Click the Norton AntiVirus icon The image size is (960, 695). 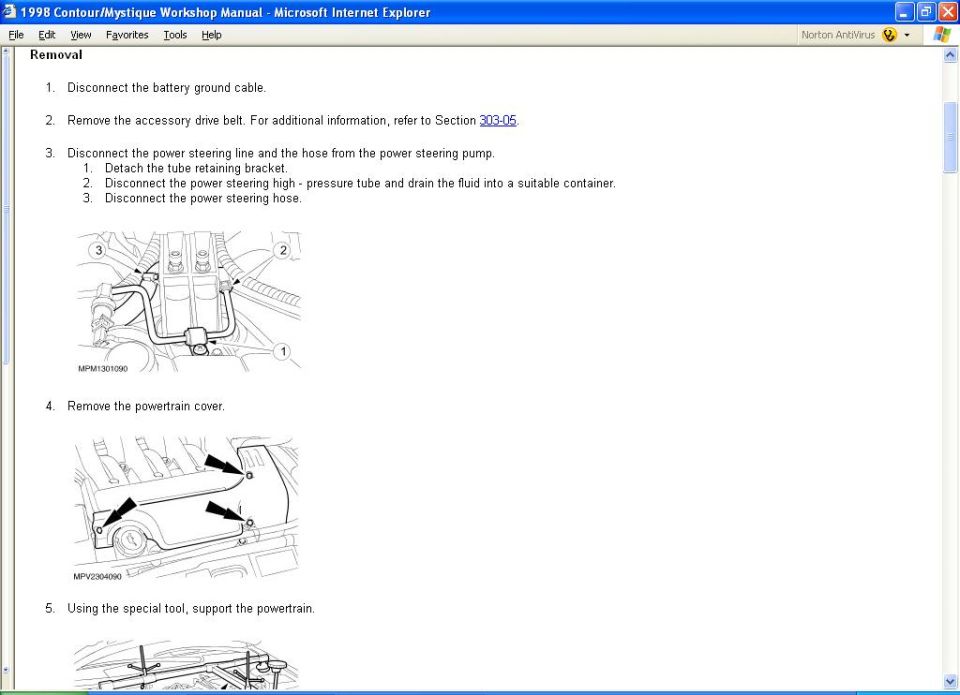pos(890,35)
